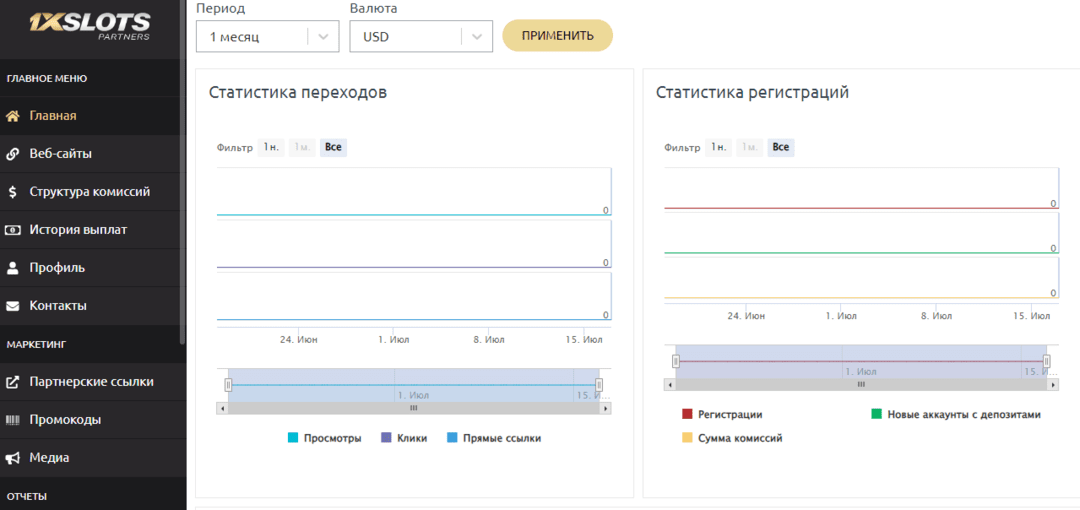Click the Статистика переходов heading
The width and height of the screenshot is (1080, 510).
pyautogui.click(x=298, y=92)
